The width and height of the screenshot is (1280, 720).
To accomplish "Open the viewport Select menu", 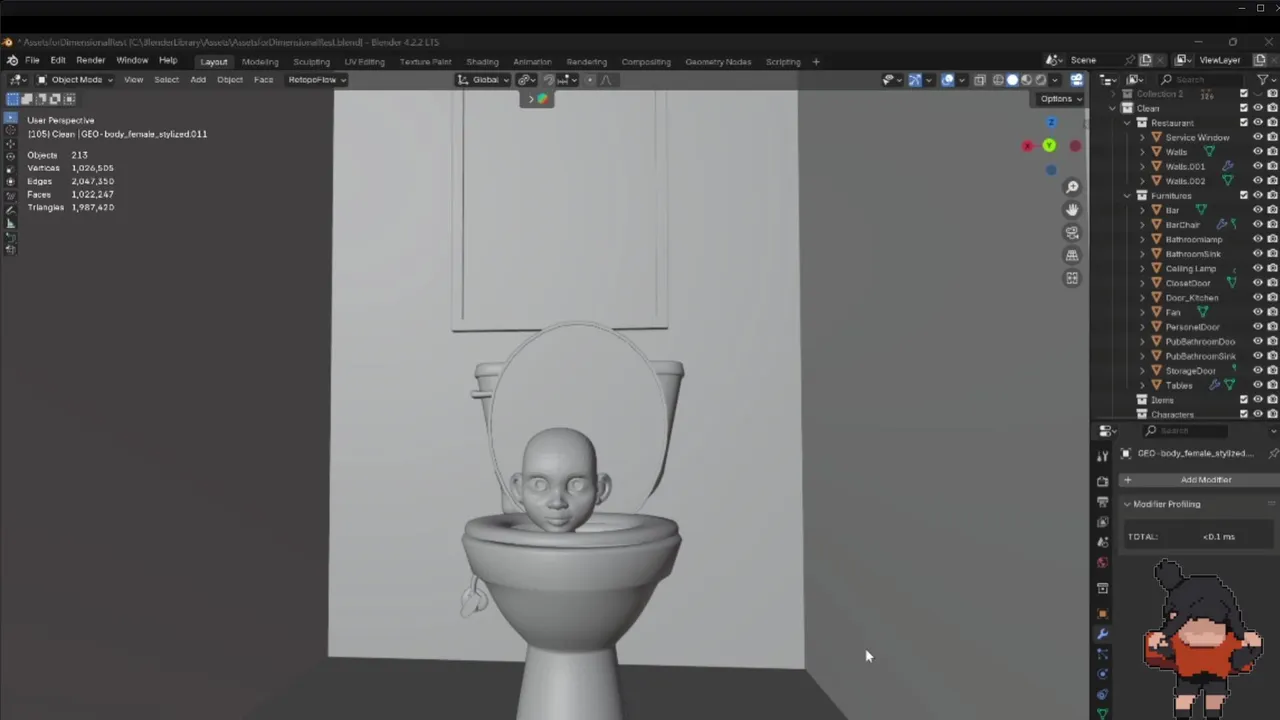I will (166, 80).
